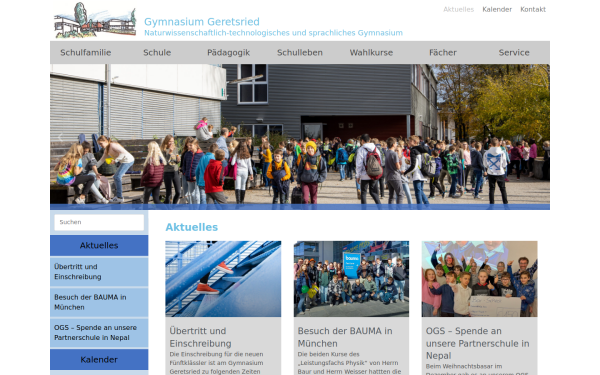Open sidebar item Übertritt und Einschreibung

click(99, 272)
